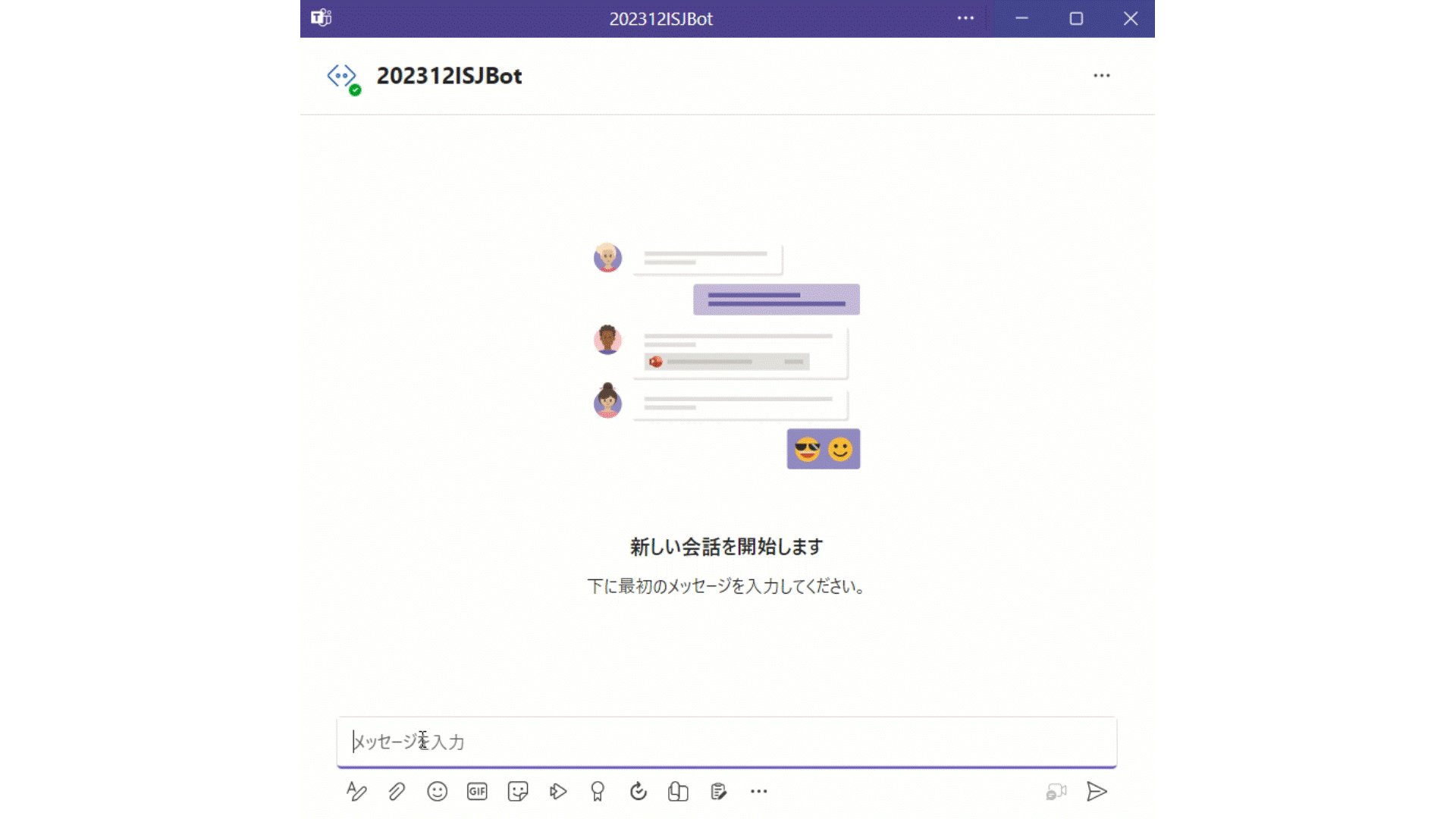Click the Teams logo in title bar
The height and width of the screenshot is (819, 1456).
[x=322, y=18]
